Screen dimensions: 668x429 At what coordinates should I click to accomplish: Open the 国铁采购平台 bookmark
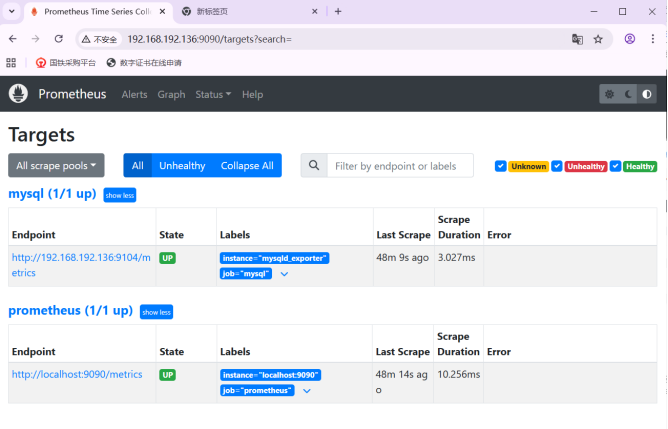point(66,63)
